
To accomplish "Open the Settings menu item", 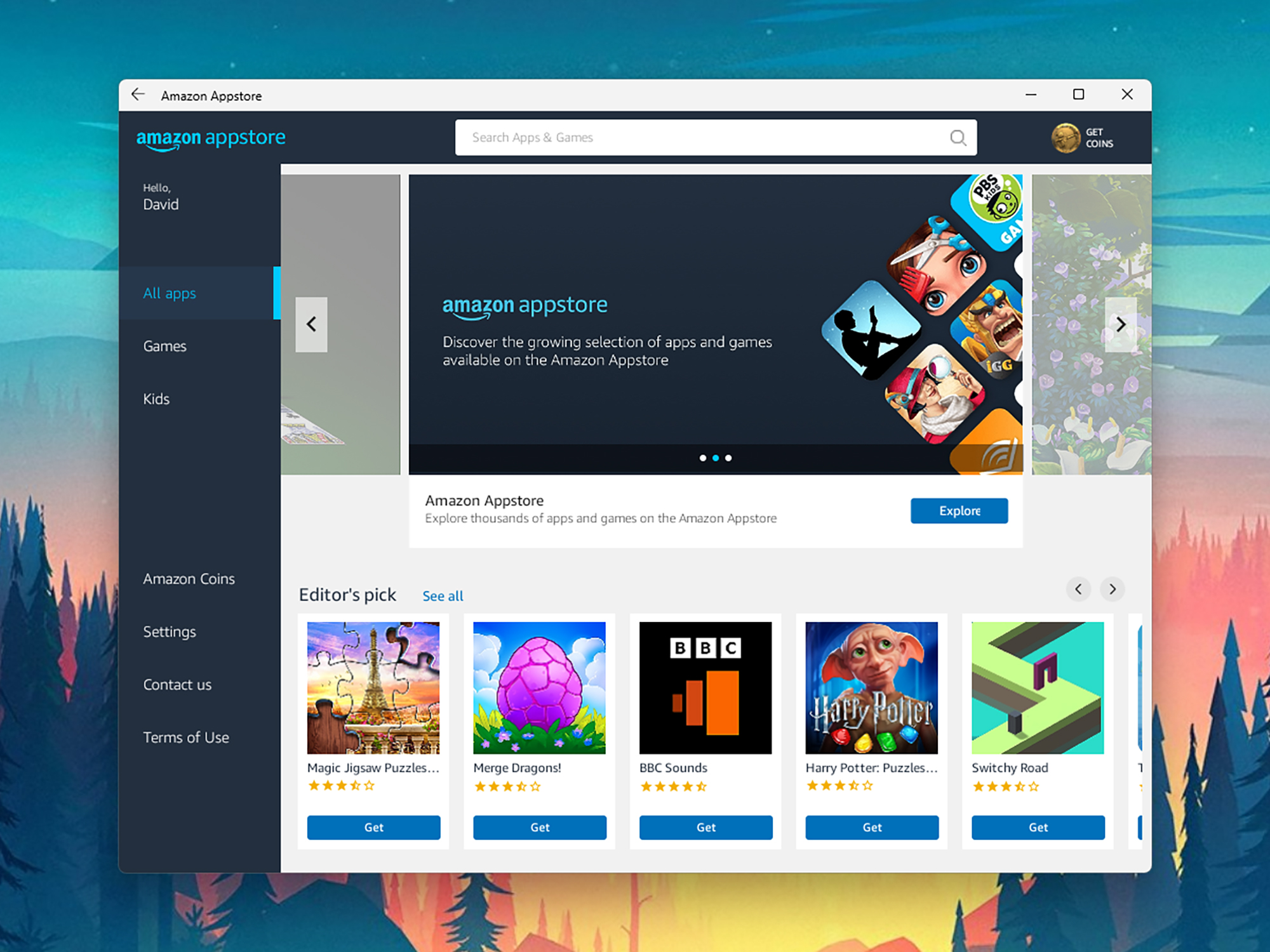I will point(169,632).
